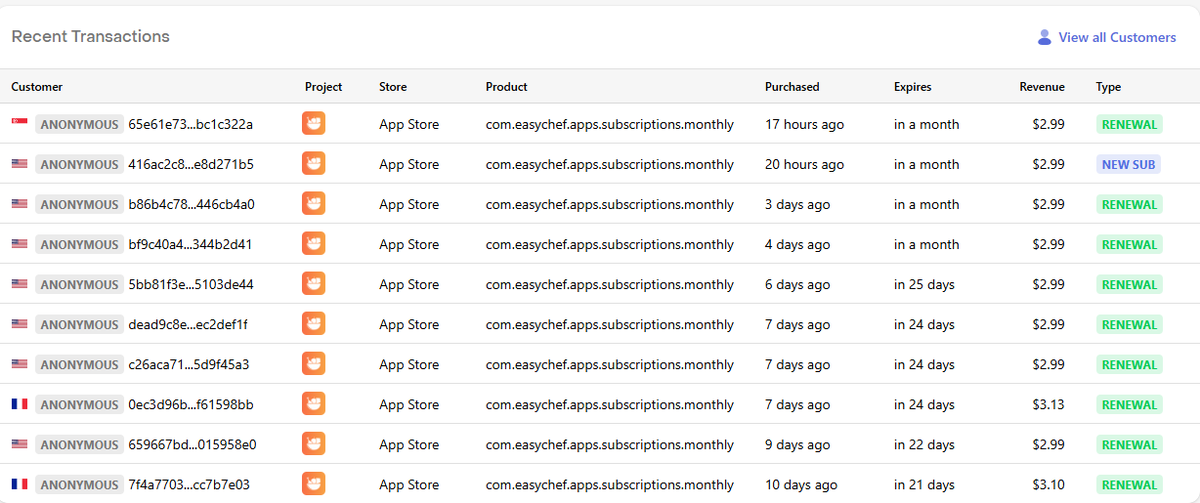
Task: Open customer 416ac2c8...e8d271b5
Action: tap(190, 164)
